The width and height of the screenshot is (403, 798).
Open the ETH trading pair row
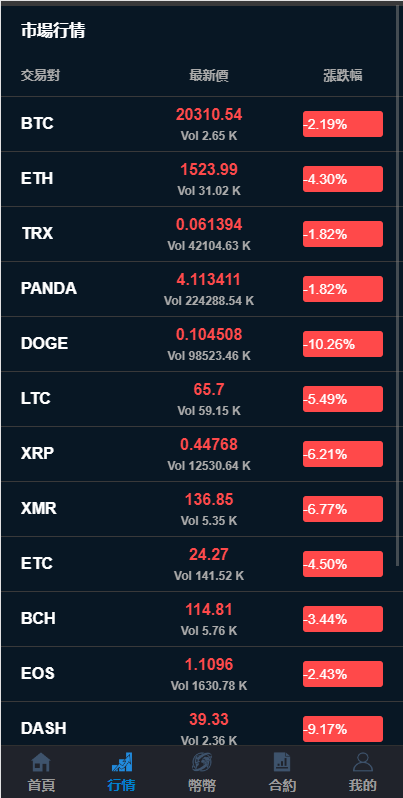click(x=198, y=179)
